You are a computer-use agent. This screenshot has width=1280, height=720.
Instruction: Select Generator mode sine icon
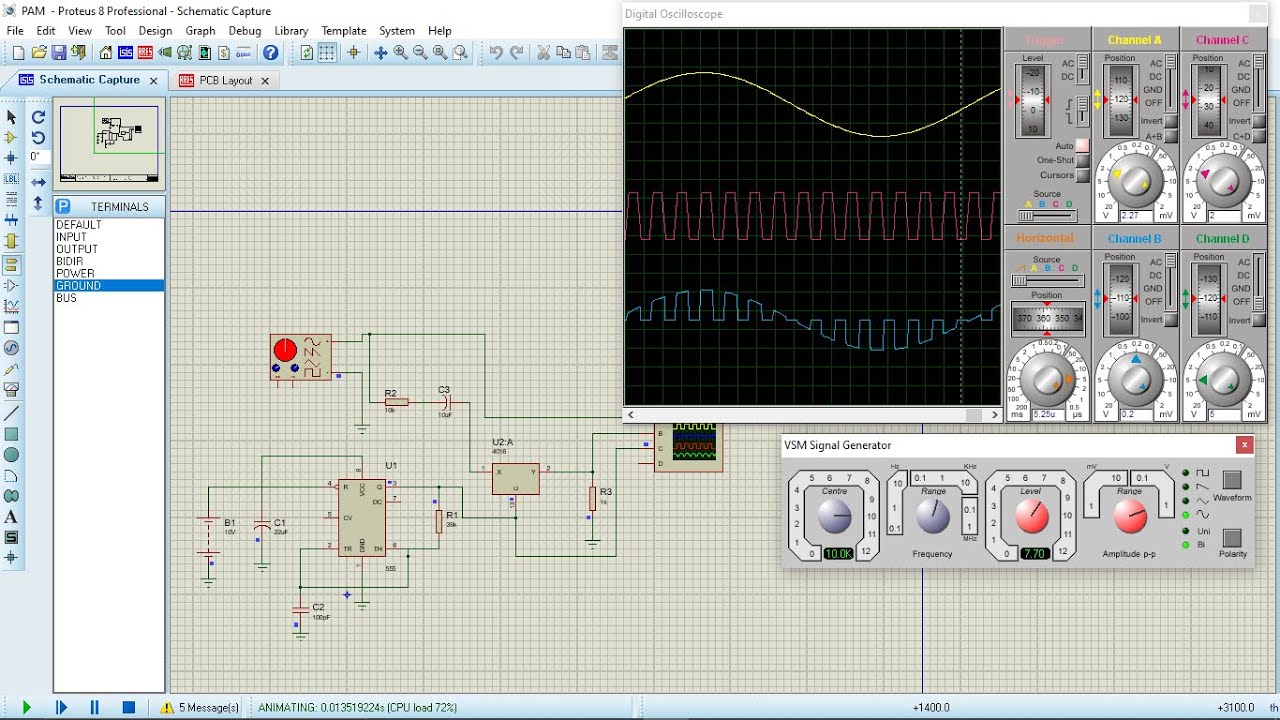[x=11, y=348]
